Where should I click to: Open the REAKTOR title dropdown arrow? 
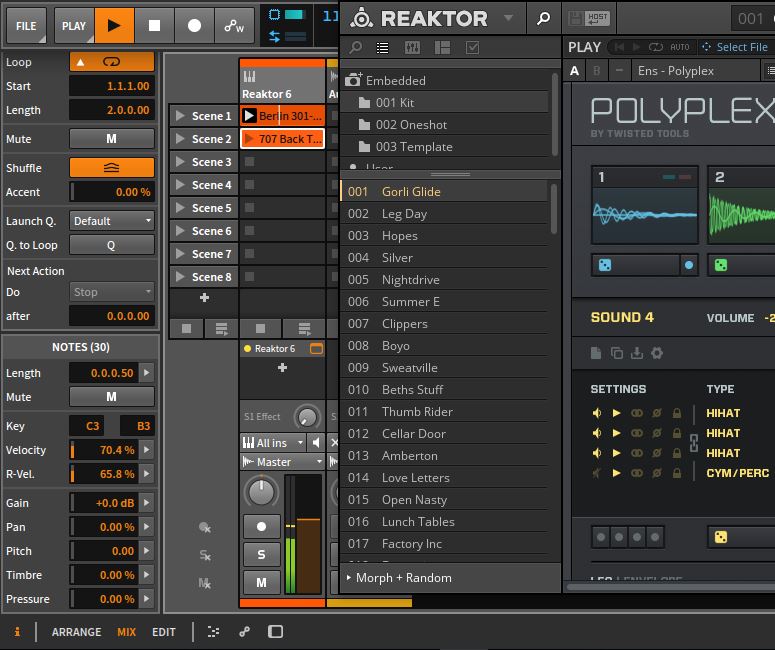click(508, 18)
